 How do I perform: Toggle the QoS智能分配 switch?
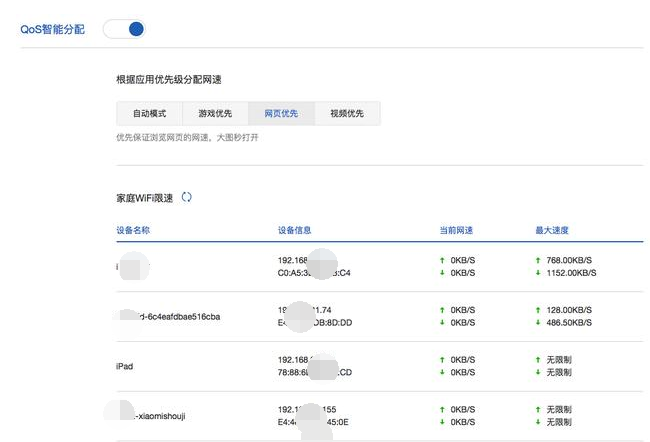point(124,29)
